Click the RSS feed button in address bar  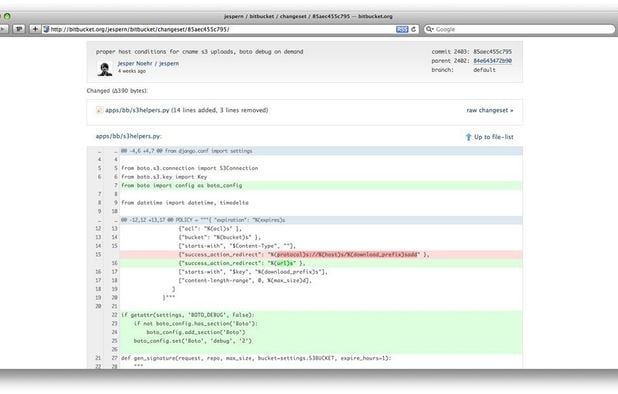402,29
